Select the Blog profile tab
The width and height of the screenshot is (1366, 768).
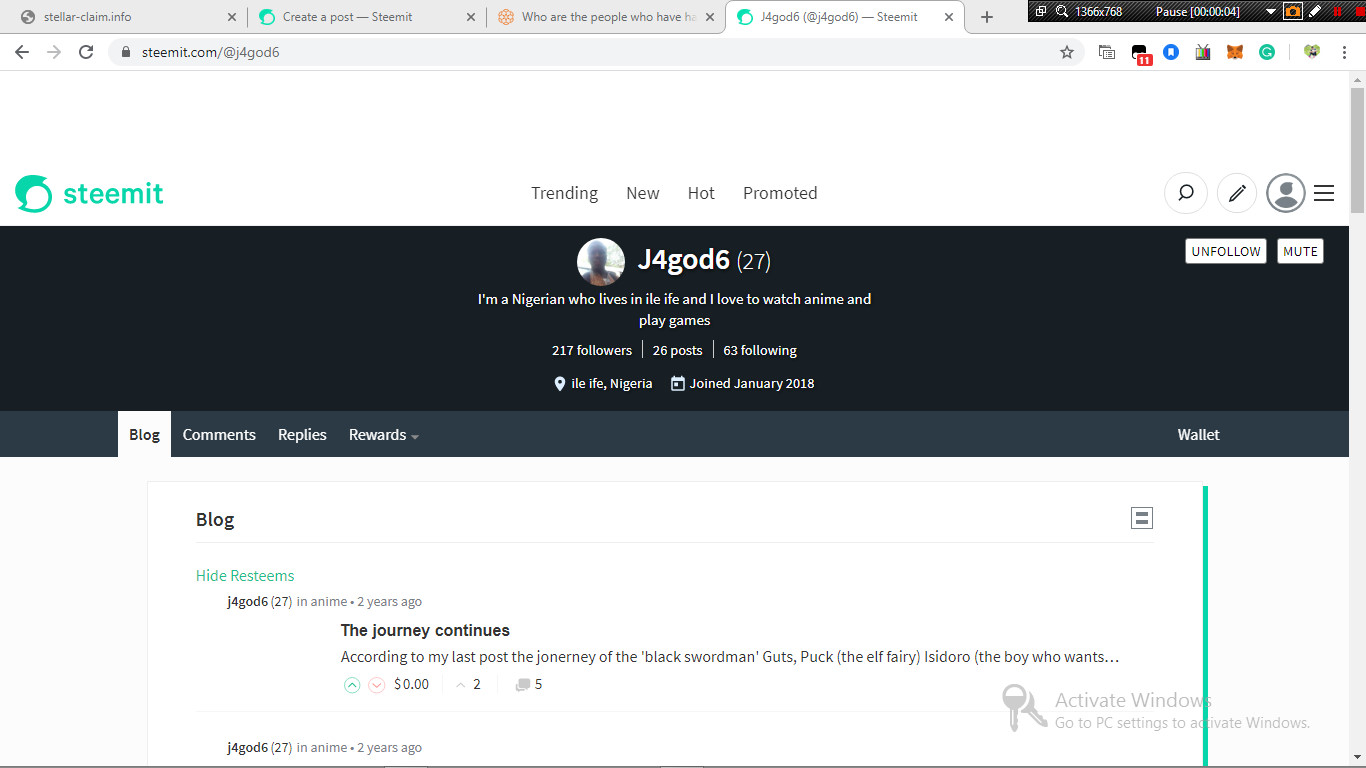[144, 435]
